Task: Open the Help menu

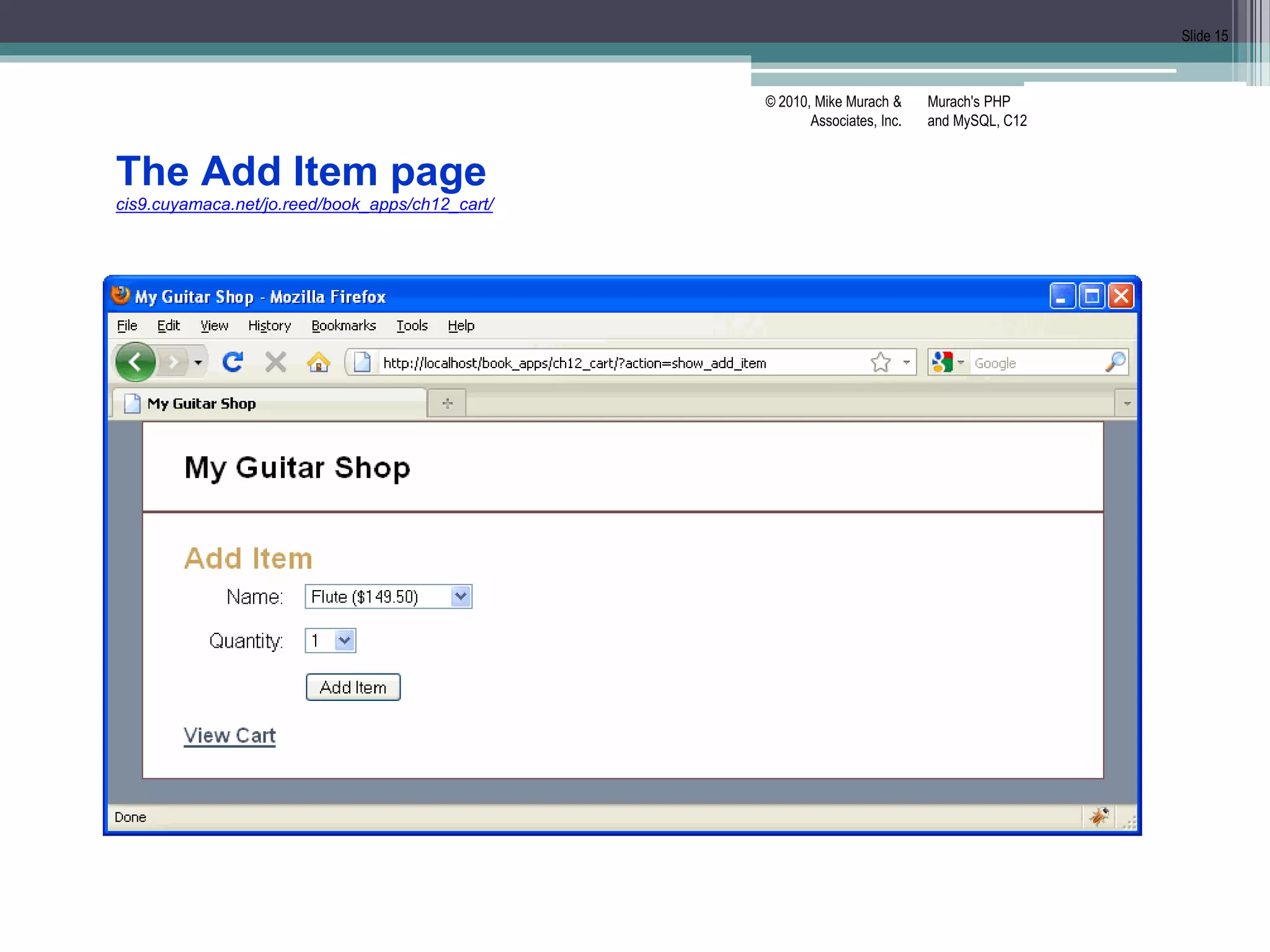Action: 461,326
